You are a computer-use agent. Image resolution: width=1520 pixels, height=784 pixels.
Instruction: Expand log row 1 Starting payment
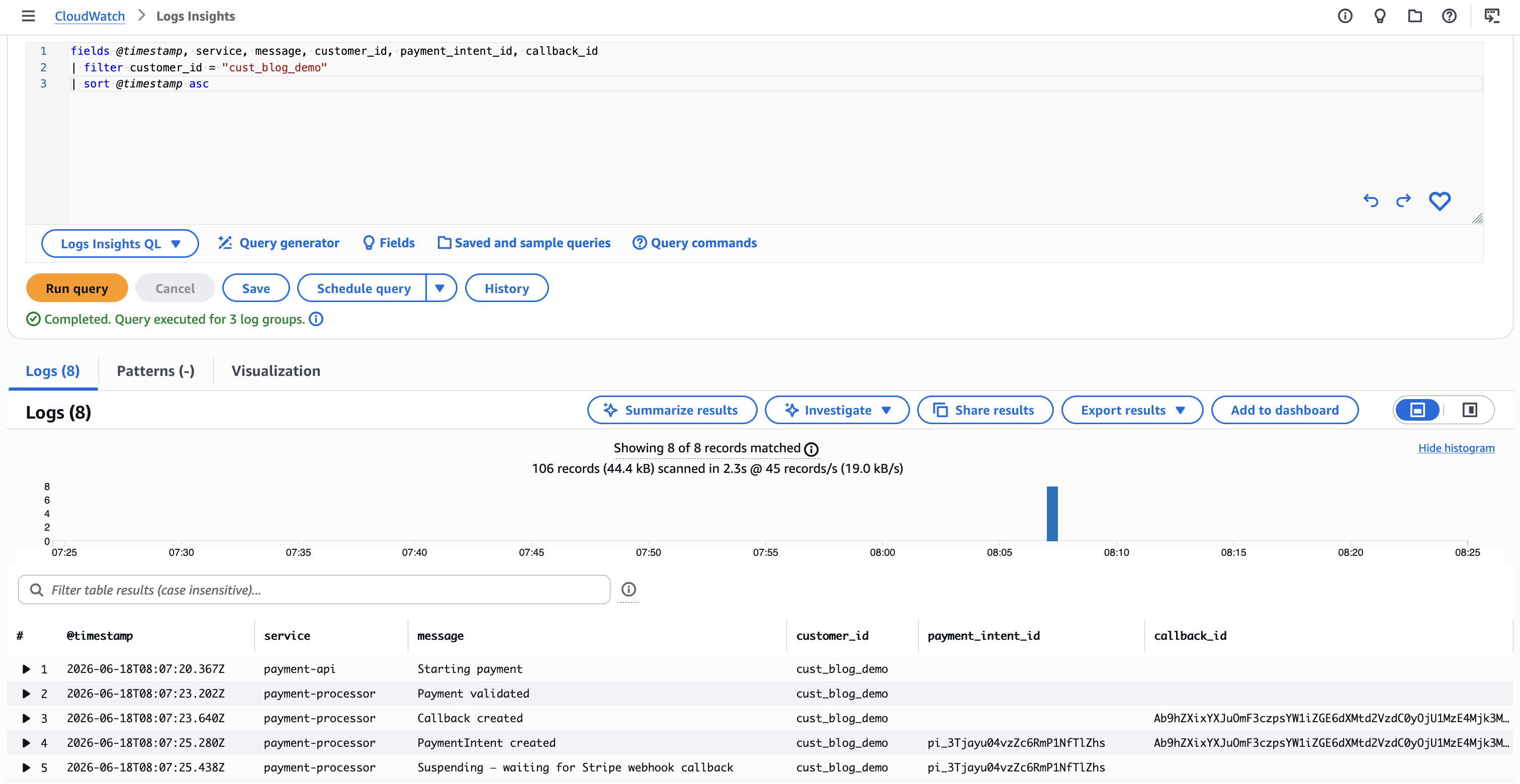[26, 669]
